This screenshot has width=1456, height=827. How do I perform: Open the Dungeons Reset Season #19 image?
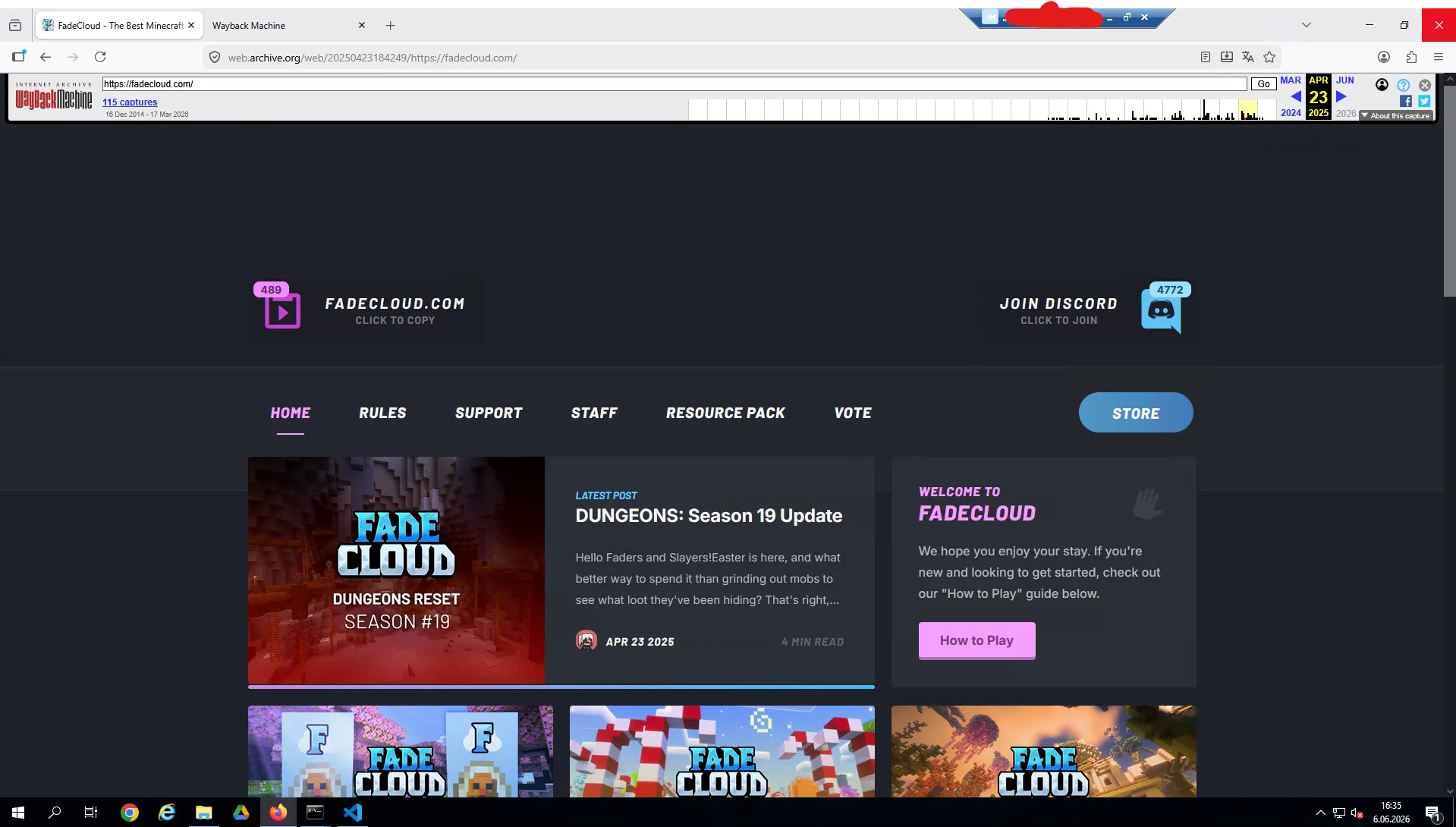point(396,571)
